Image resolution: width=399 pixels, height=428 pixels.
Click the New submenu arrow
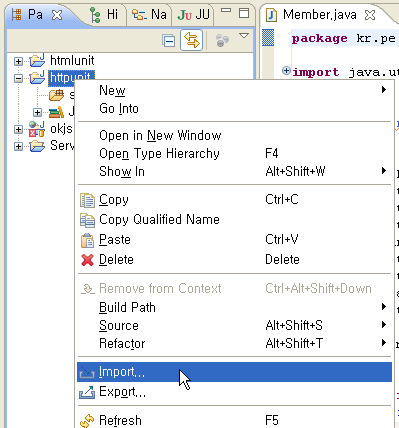pos(384,90)
